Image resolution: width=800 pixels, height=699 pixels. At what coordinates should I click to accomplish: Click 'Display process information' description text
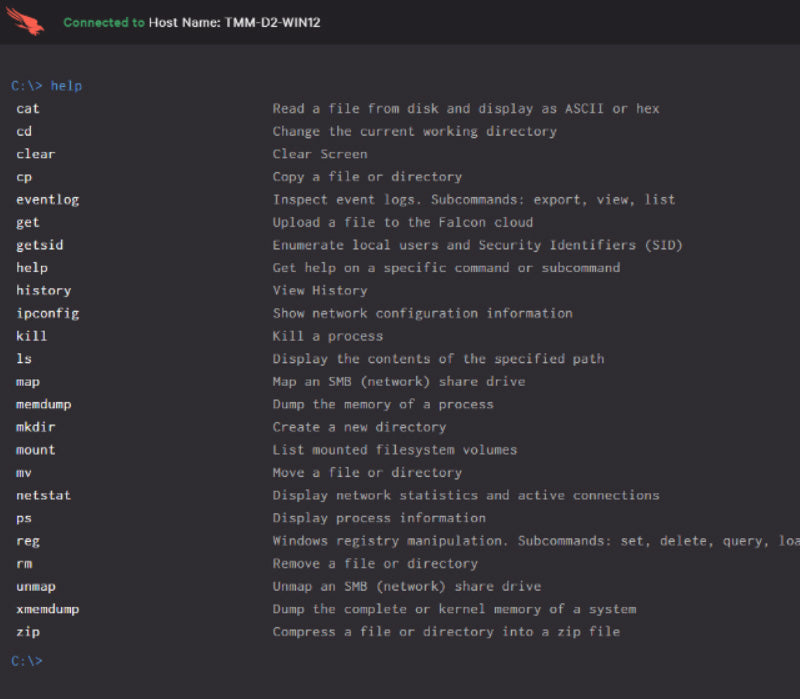click(x=379, y=518)
